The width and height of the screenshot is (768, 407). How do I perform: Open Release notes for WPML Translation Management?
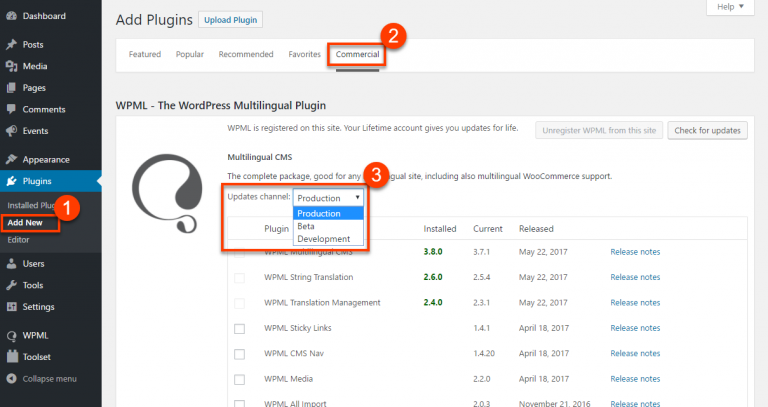[635, 303]
